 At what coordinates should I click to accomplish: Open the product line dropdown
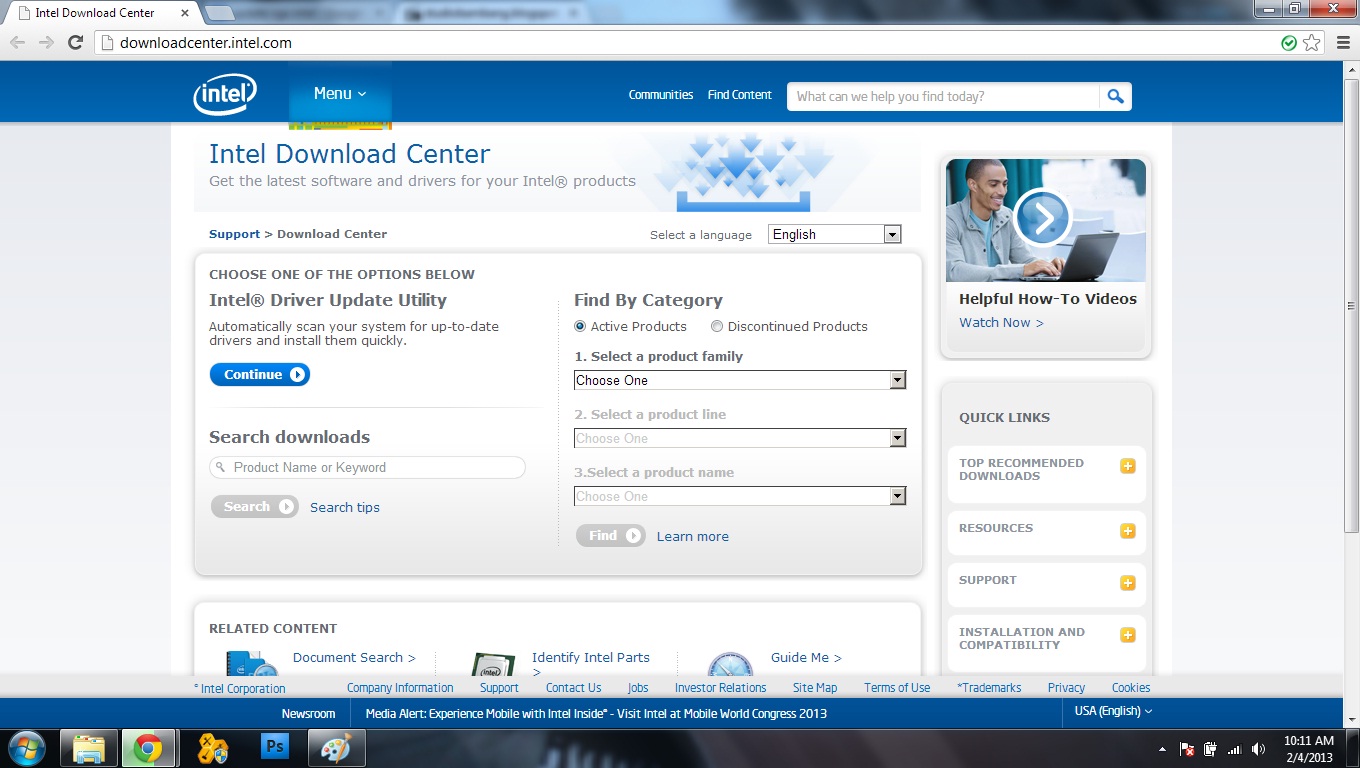click(740, 438)
